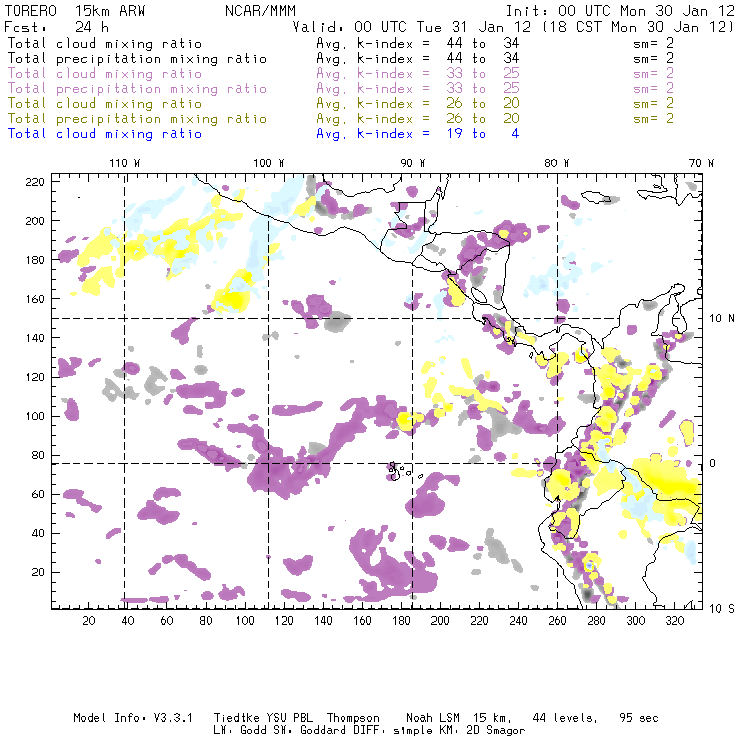Select "120" on the horizontal axis
The height and width of the screenshot is (740, 740).
coord(284,621)
